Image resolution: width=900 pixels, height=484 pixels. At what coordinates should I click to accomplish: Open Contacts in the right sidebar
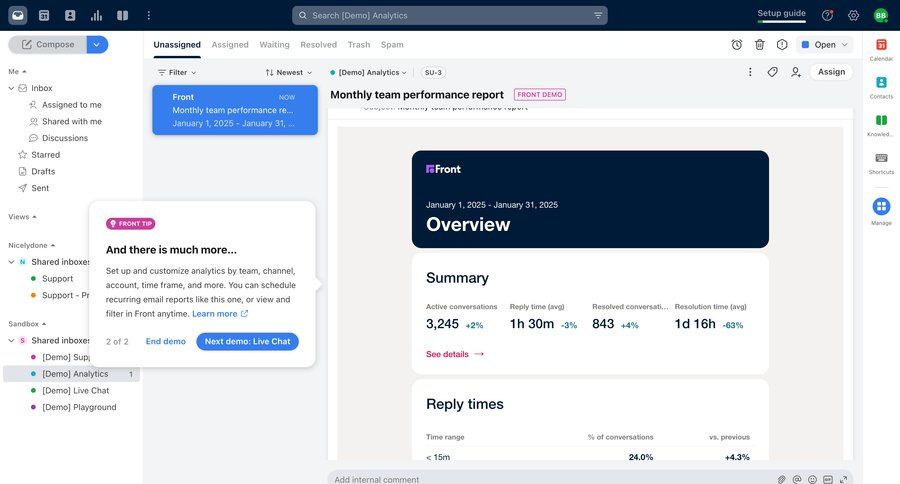(881, 87)
